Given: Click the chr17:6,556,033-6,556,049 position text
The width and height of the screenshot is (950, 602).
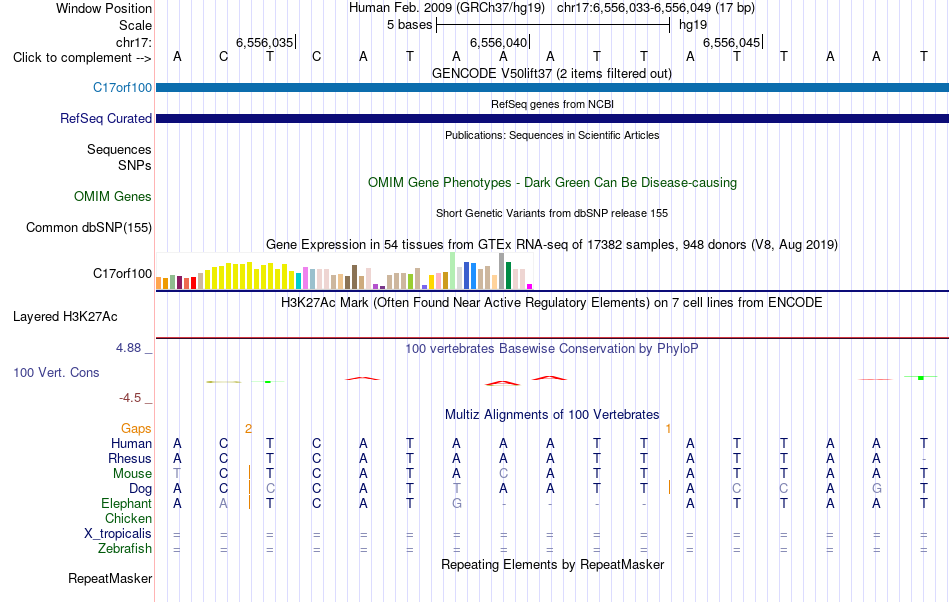Looking at the screenshot, I should click(x=656, y=8).
